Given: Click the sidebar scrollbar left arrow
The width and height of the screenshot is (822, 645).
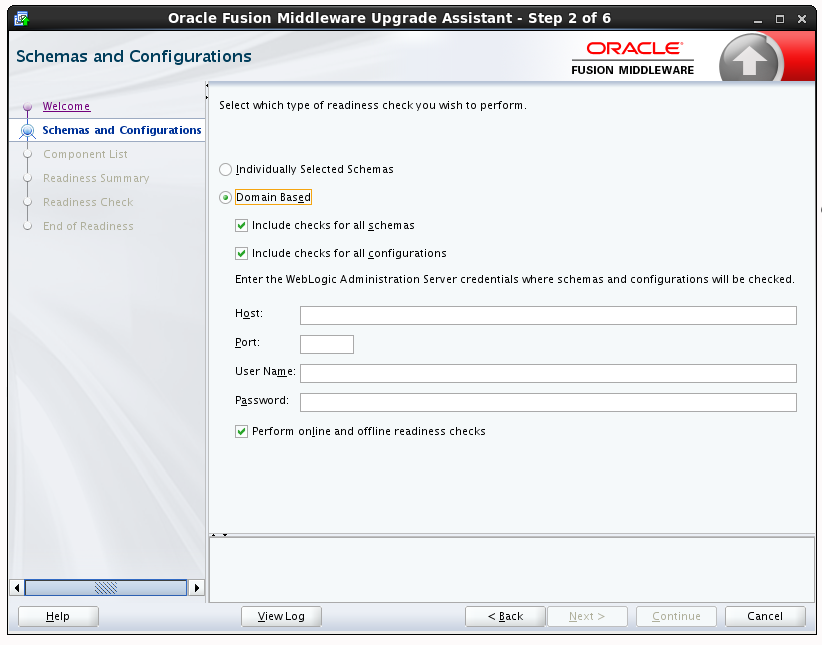Looking at the screenshot, I should coord(17,588).
